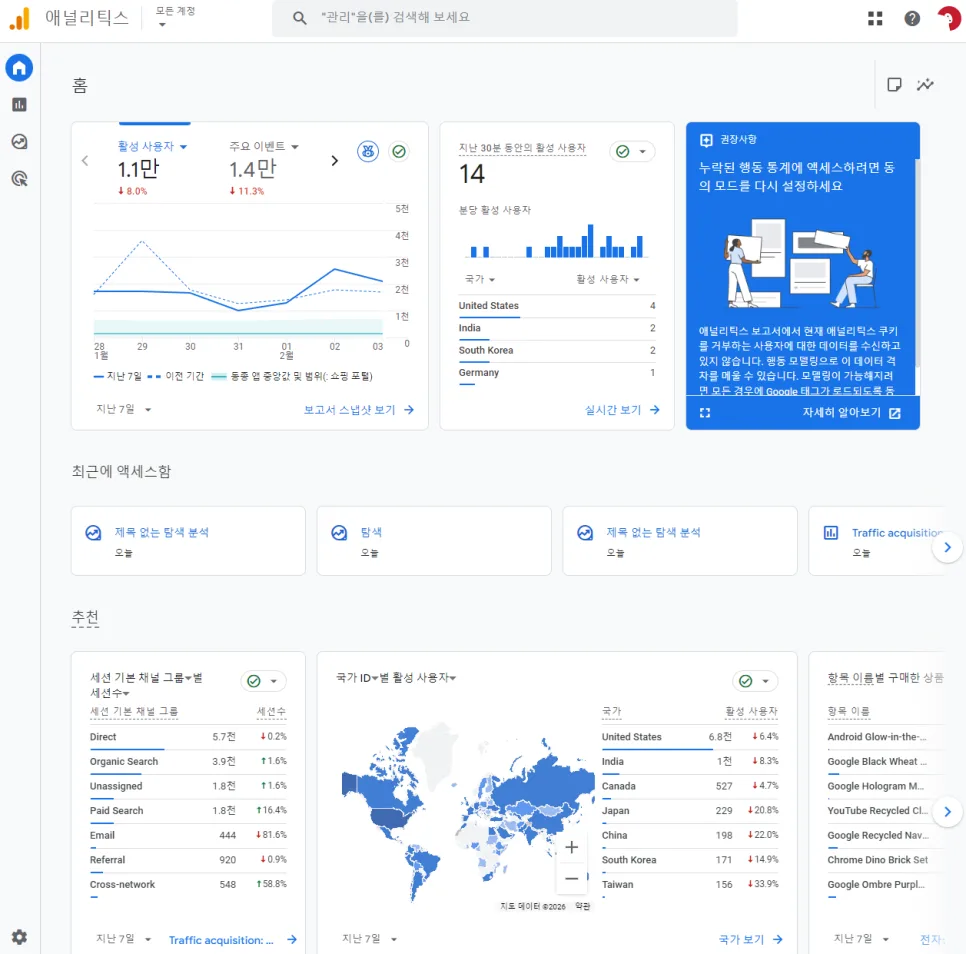Click the search magnifier icon
The height and width of the screenshot is (954, 966).
[x=299, y=18]
